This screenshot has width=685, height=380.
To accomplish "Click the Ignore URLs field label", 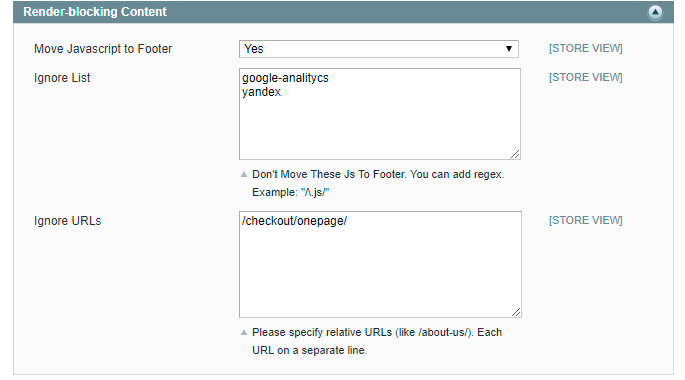I will pyautogui.click(x=67, y=221).
